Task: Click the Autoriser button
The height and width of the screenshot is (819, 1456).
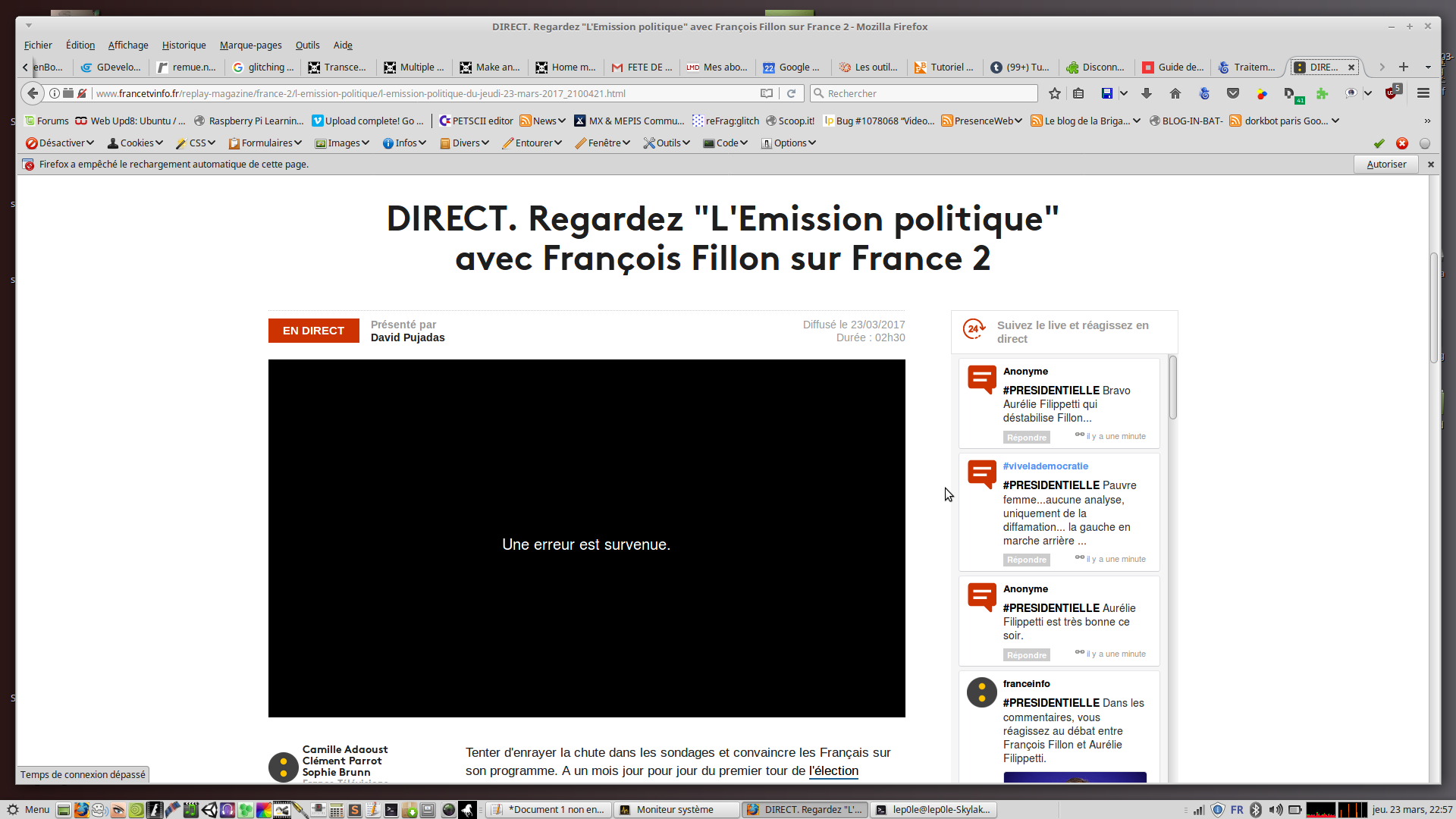Action: click(x=1385, y=164)
